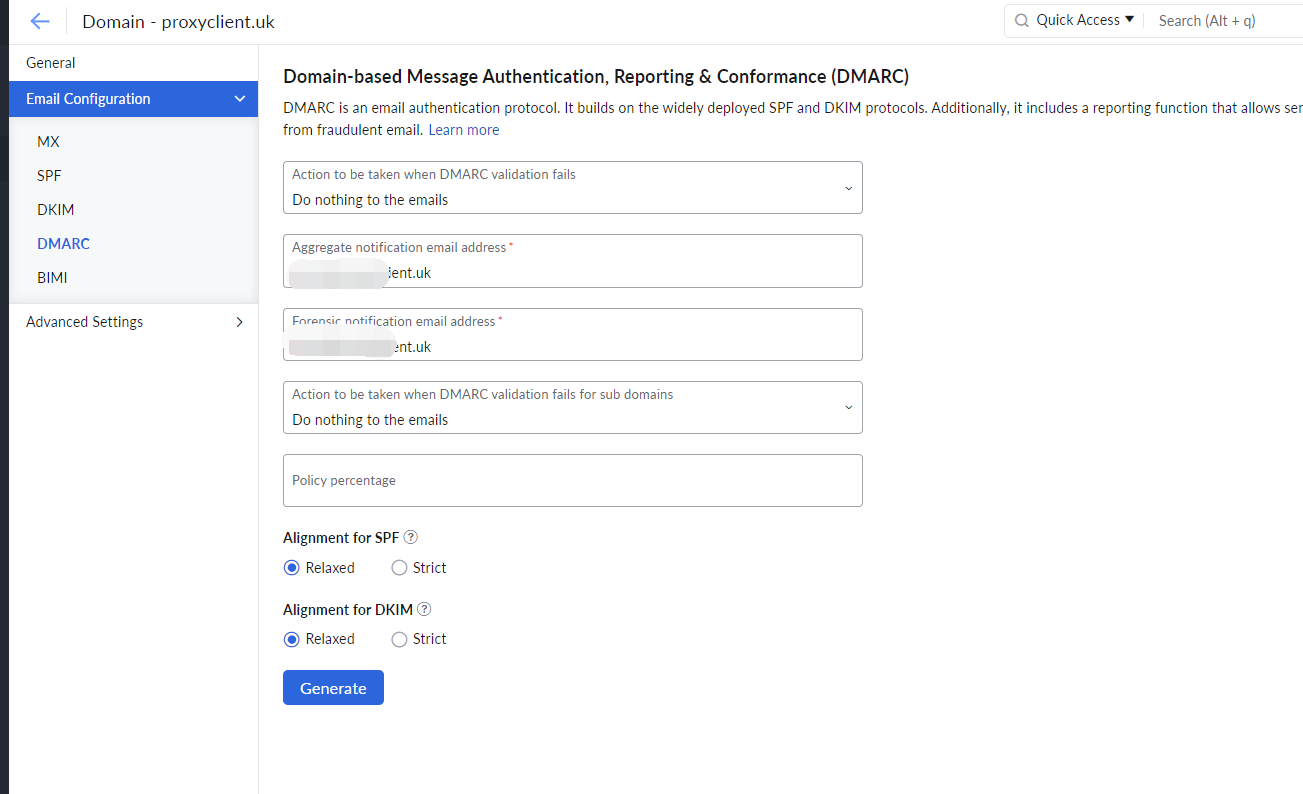Click the DMARC section heading text
This screenshot has width=1303, height=794.
[596, 76]
